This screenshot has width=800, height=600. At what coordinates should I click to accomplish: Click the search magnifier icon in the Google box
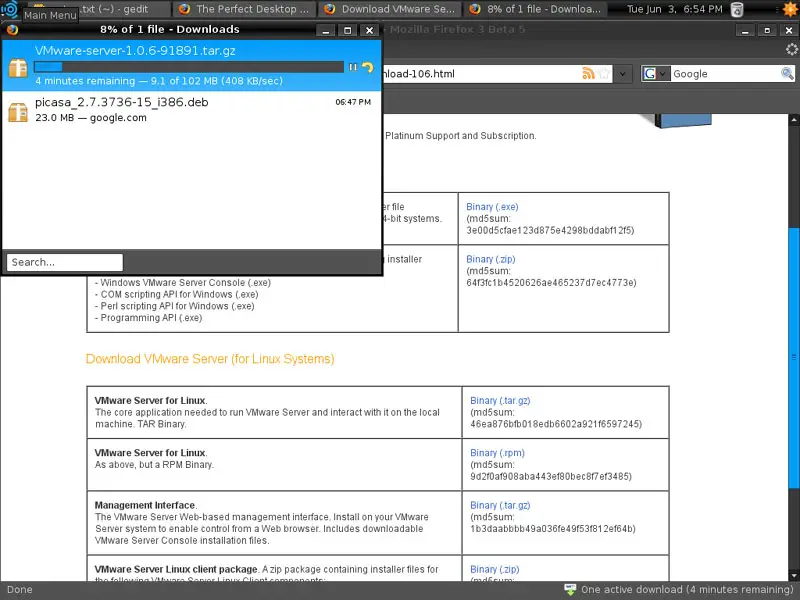(787, 73)
